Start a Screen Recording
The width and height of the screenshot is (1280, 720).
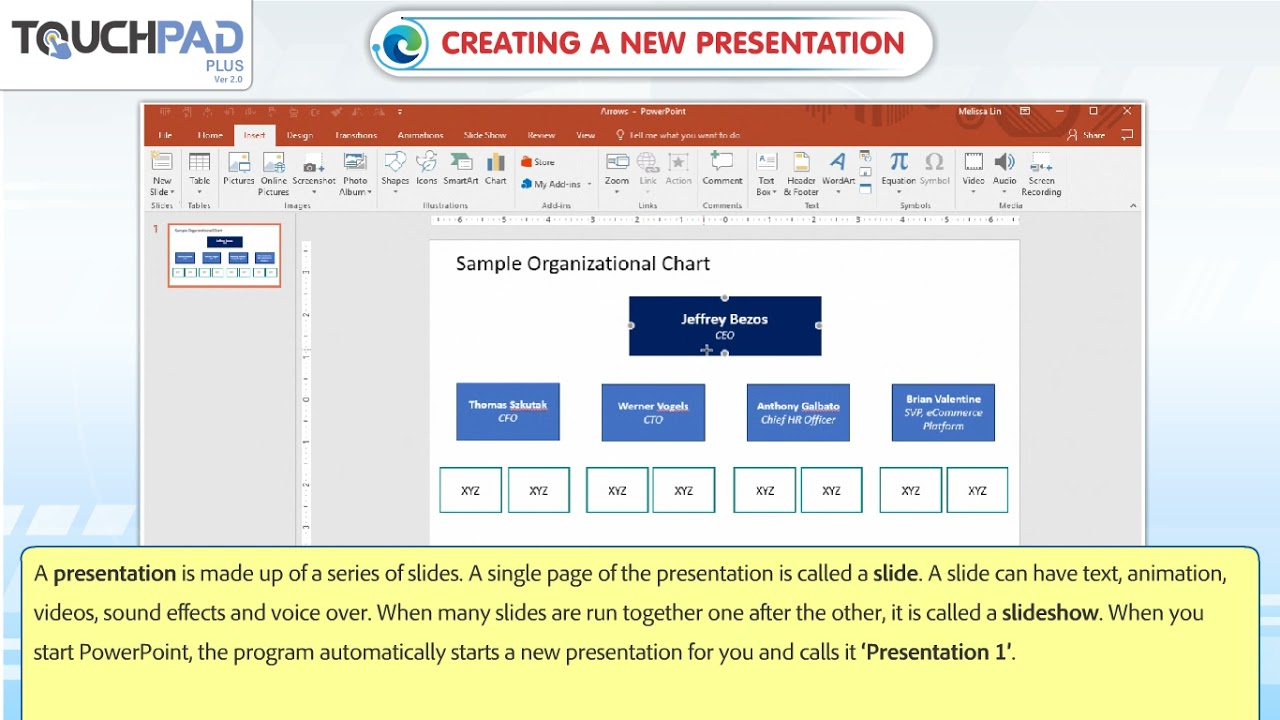point(1041,173)
